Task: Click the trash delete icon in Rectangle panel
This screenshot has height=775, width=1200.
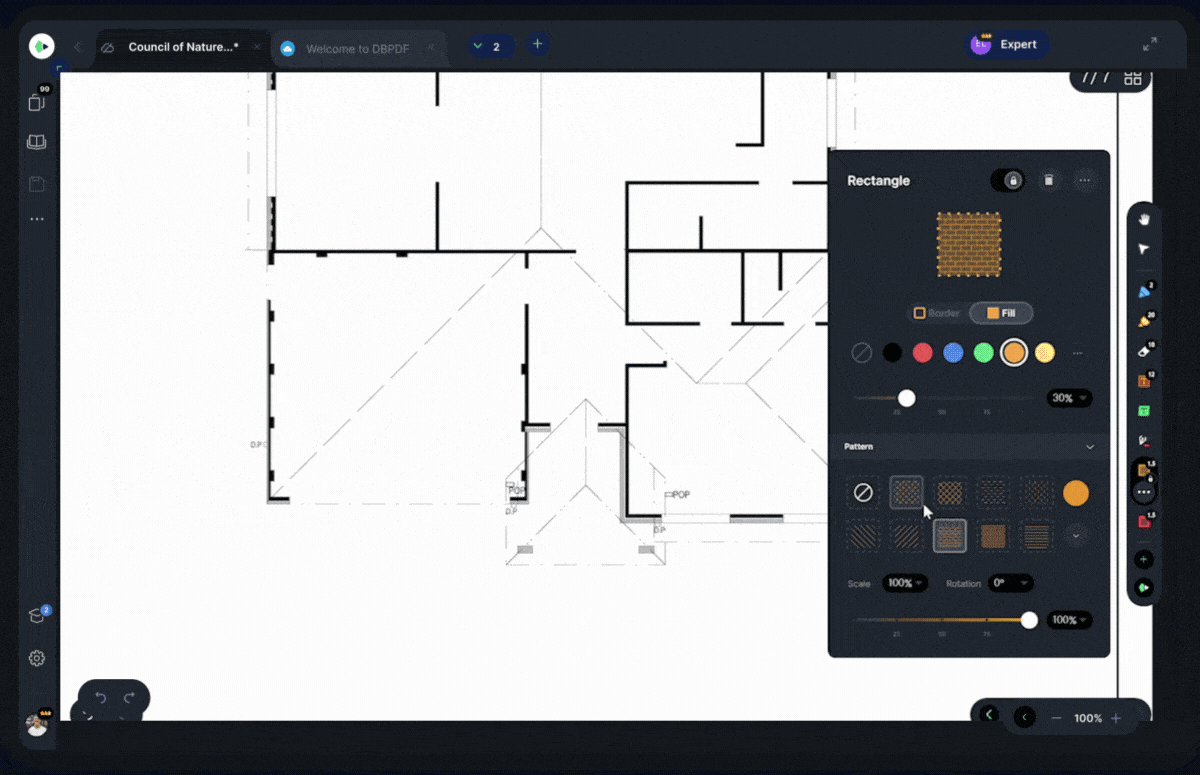Action: coord(1048,181)
